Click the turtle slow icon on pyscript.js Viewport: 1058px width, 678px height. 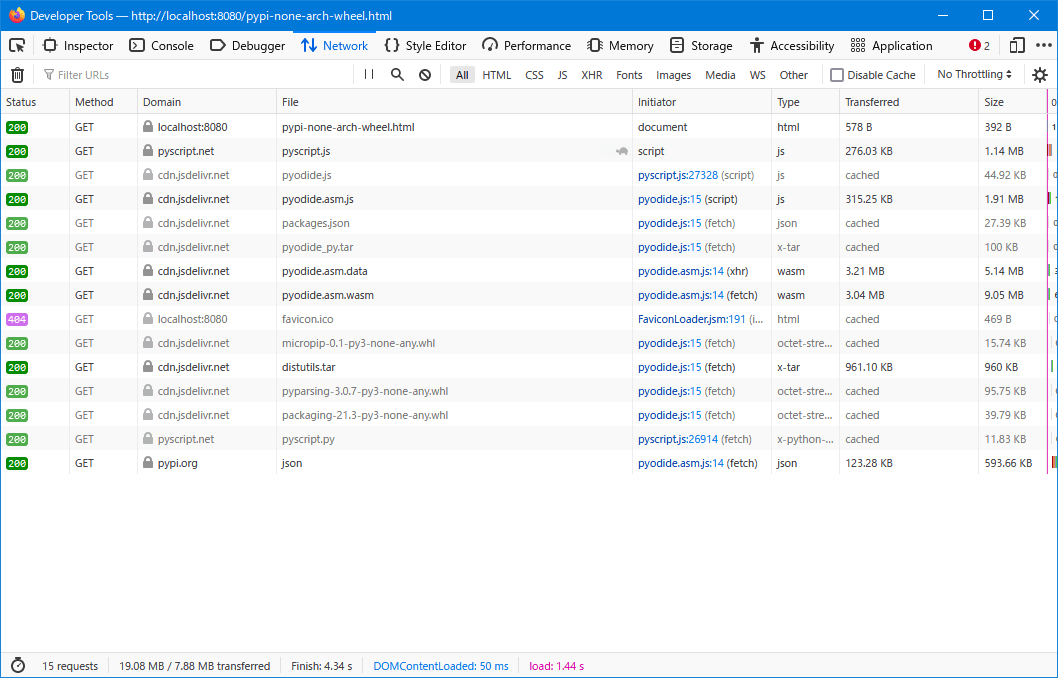pos(621,151)
